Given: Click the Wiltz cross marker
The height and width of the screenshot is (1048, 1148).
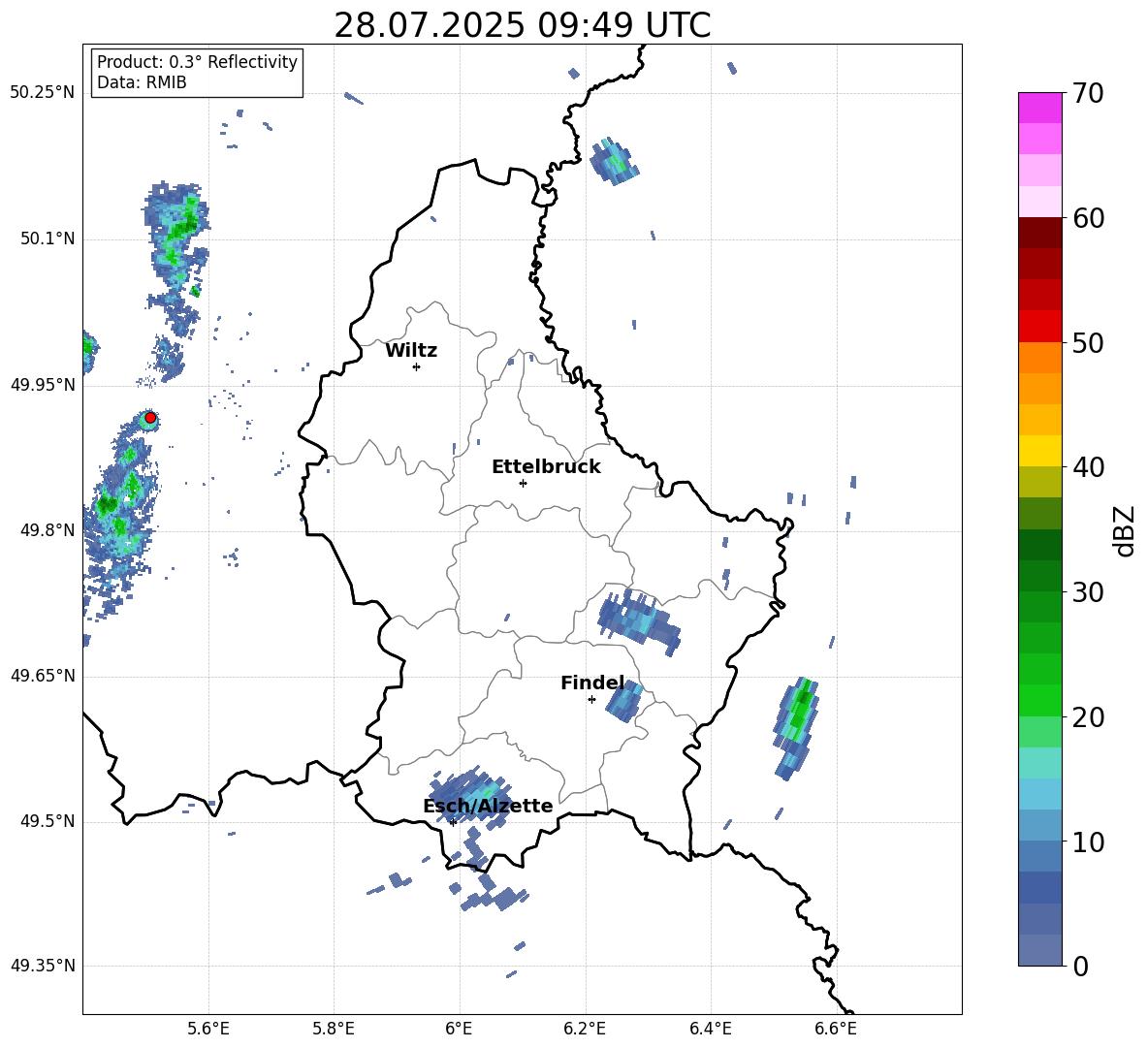Looking at the screenshot, I should [x=417, y=366].
